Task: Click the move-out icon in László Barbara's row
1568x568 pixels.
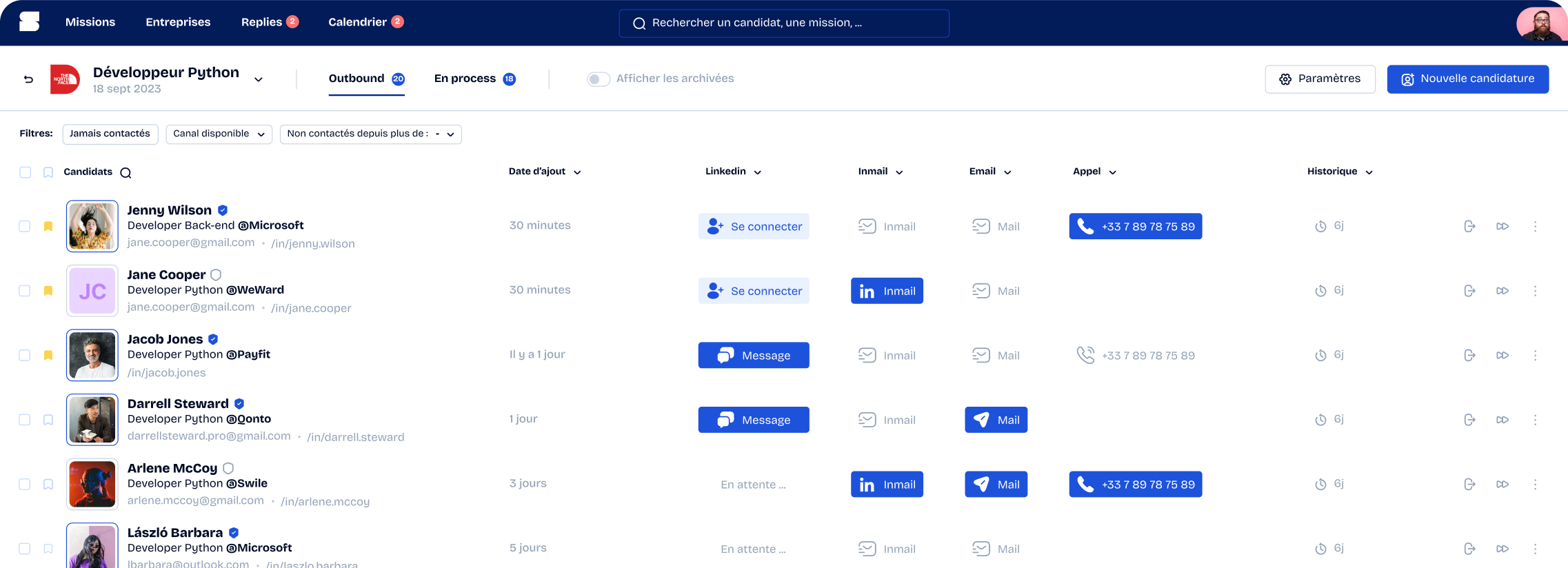Action: [1469, 549]
